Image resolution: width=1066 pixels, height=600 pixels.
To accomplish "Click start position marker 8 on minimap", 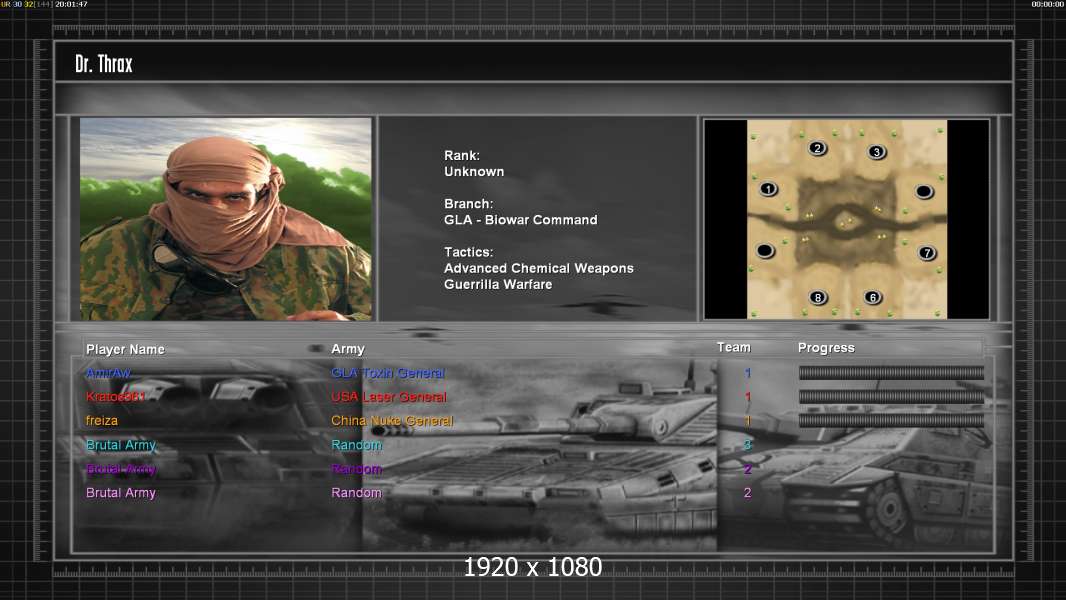I will coord(818,297).
